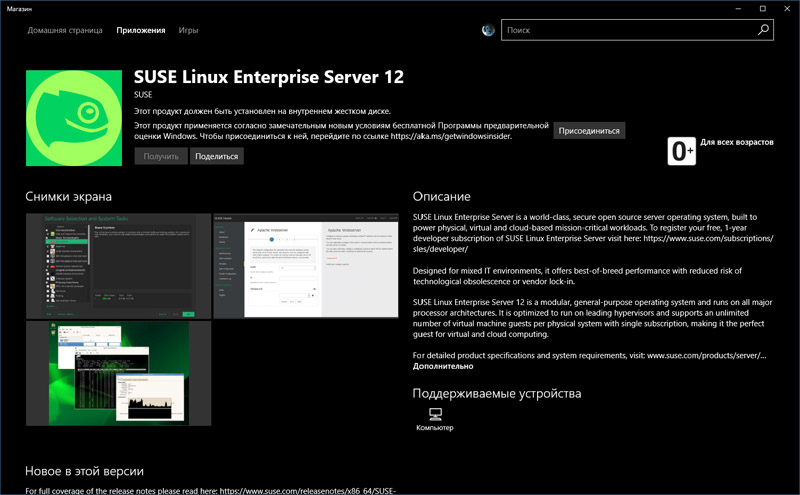Go to Домашняя страница tab
This screenshot has height=495, width=800.
point(65,30)
